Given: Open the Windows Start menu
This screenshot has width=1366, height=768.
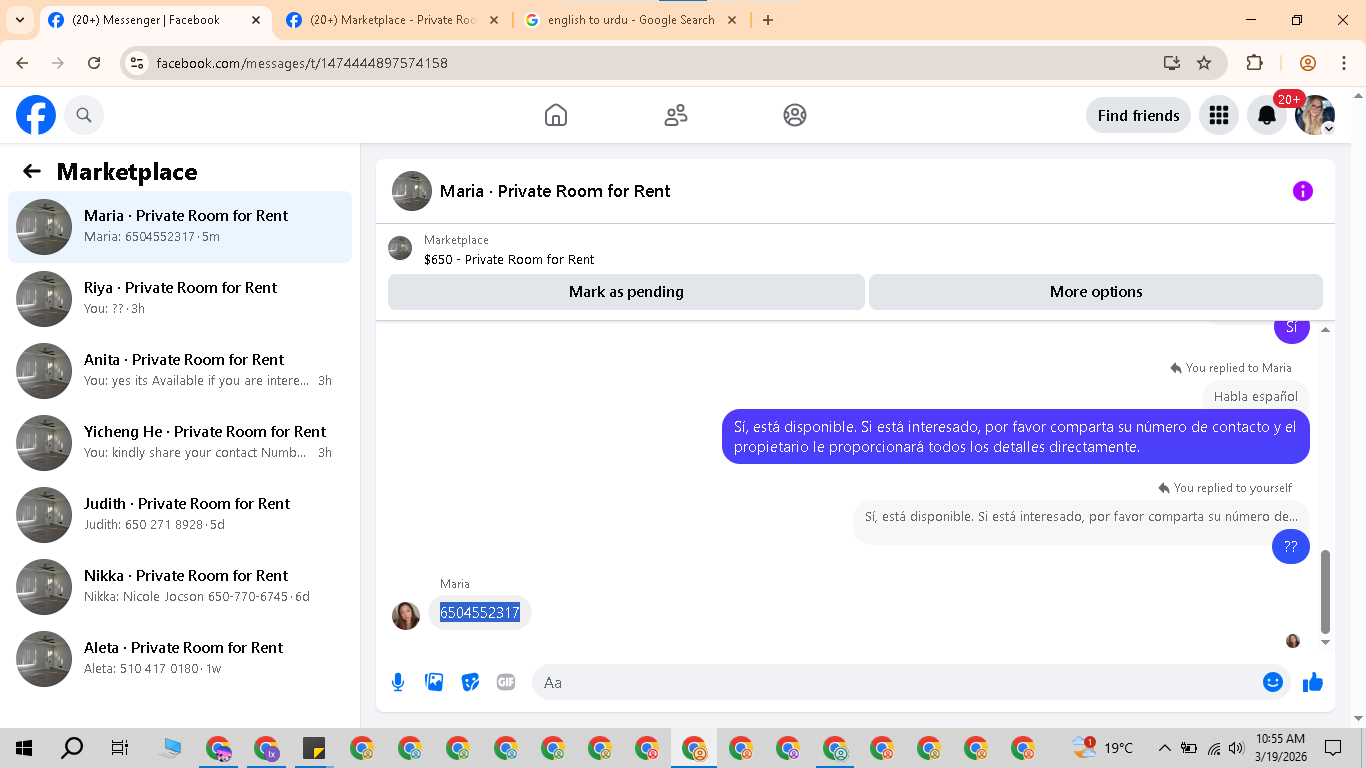Looking at the screenshot, I should point(24,748).
